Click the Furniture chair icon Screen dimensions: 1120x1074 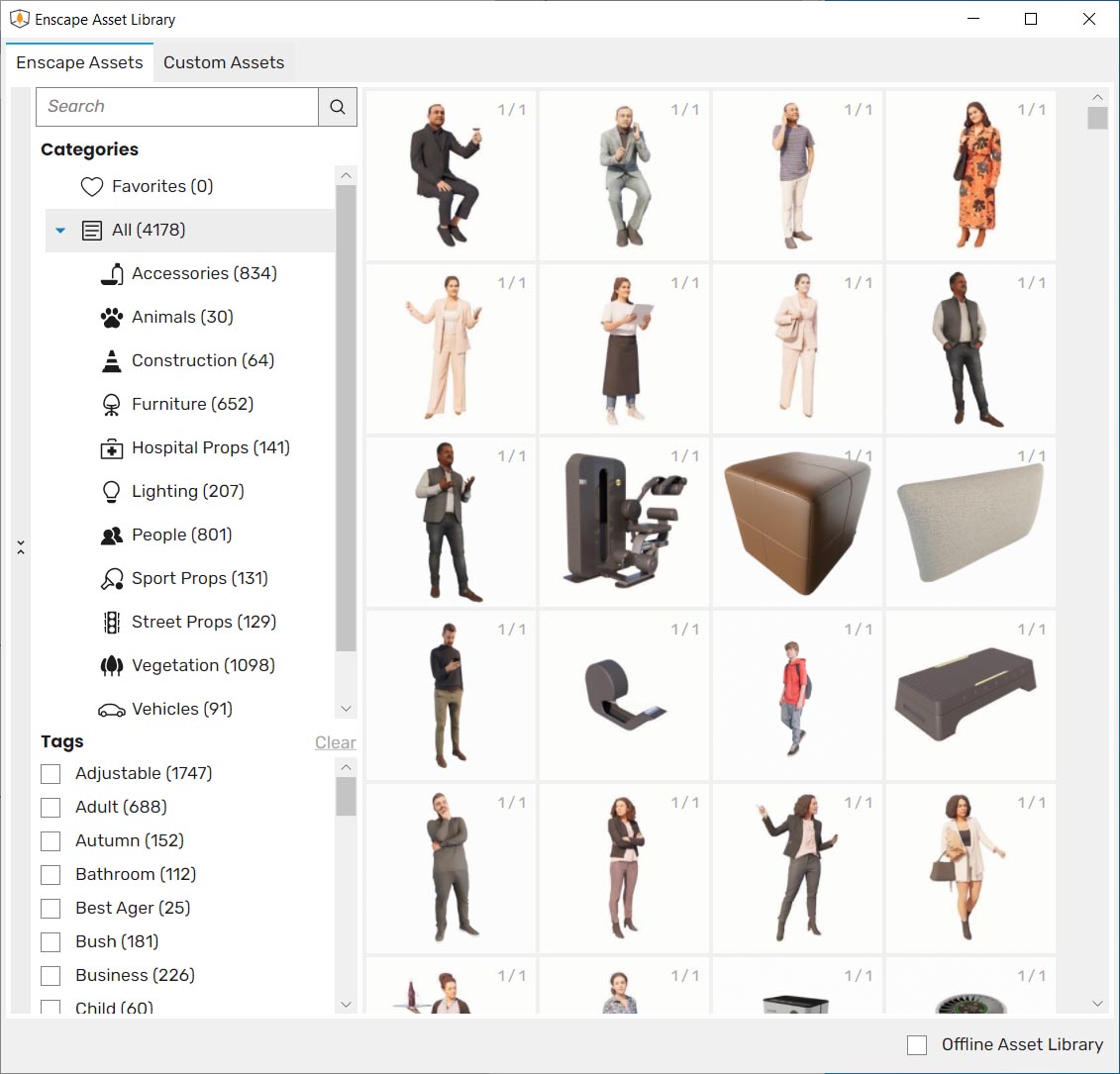(x=111, y=404)
